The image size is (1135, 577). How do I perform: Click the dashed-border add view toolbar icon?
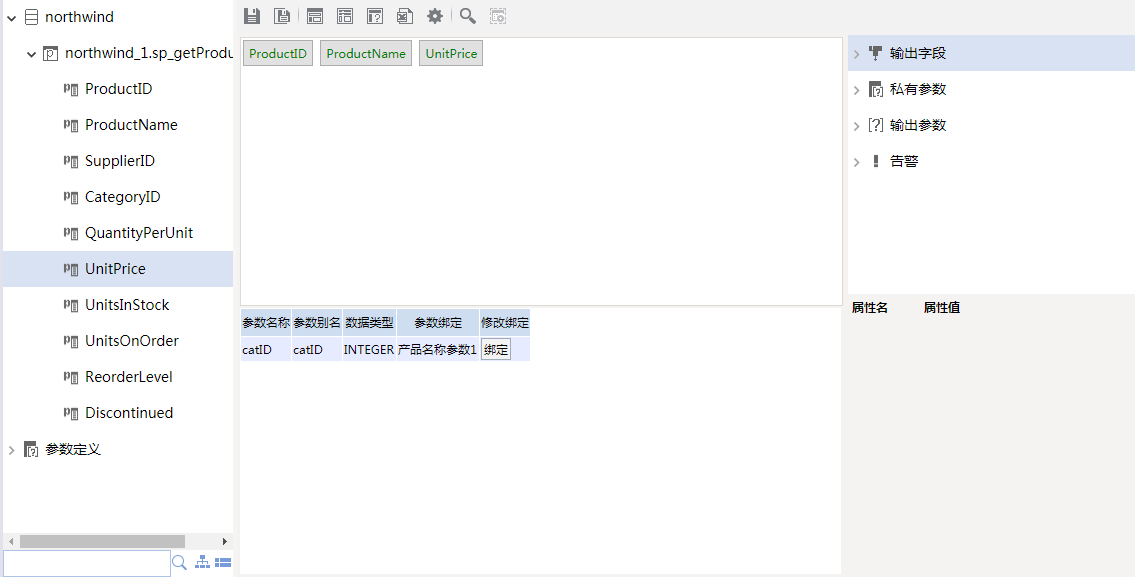[x=498, y=16]
